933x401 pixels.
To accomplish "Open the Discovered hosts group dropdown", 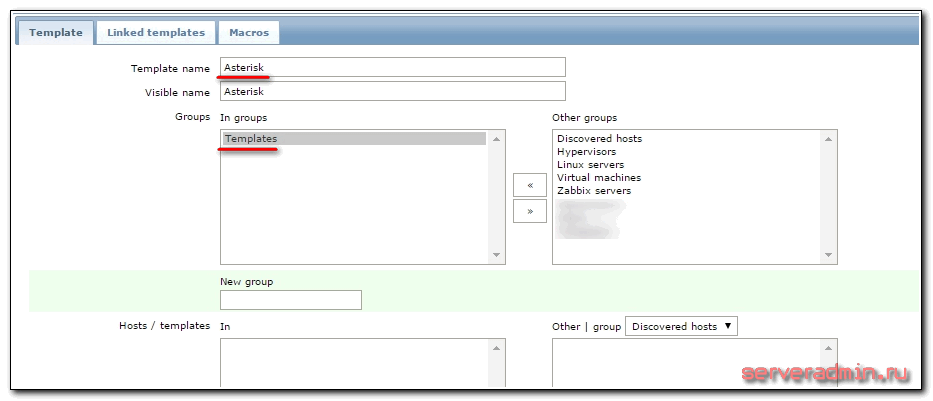I will click(x=680, y=326).
